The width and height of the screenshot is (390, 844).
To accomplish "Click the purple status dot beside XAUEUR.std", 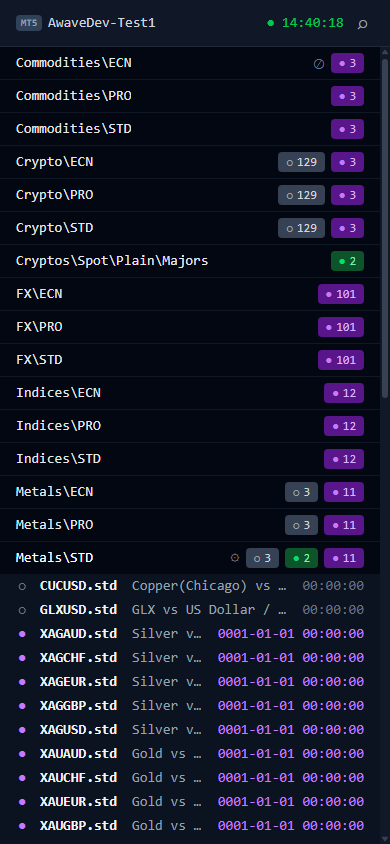I will [22, 801].
